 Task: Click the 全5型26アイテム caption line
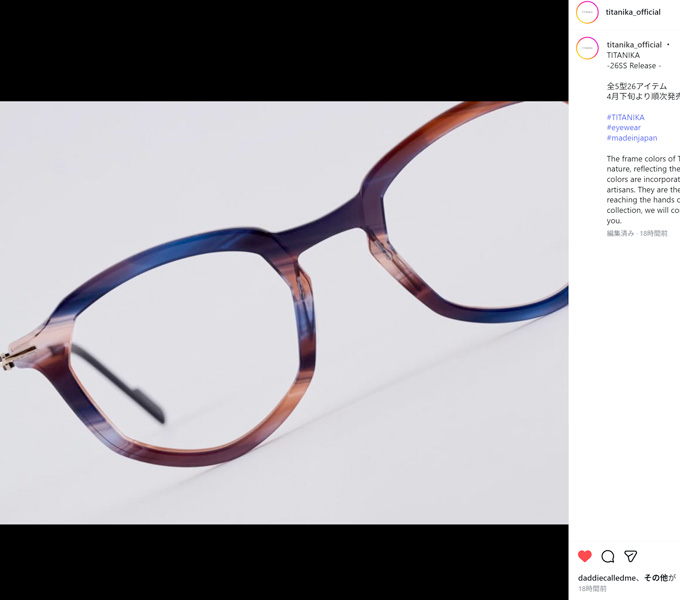click(636, 86)
